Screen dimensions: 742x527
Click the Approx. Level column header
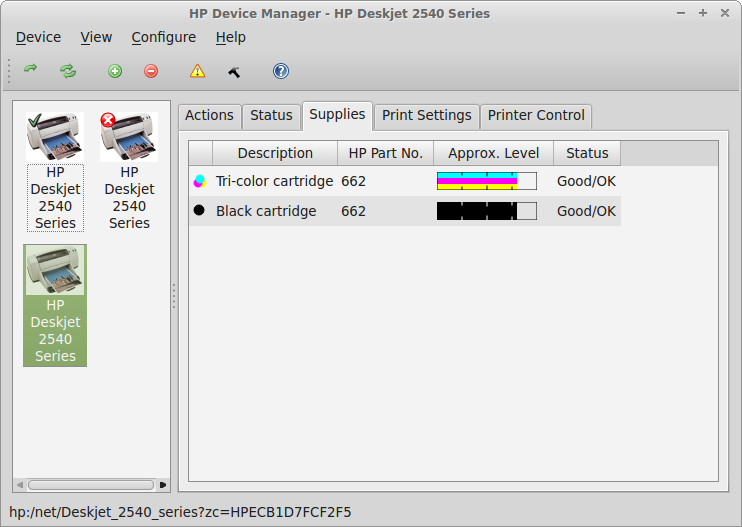[494, 153]
